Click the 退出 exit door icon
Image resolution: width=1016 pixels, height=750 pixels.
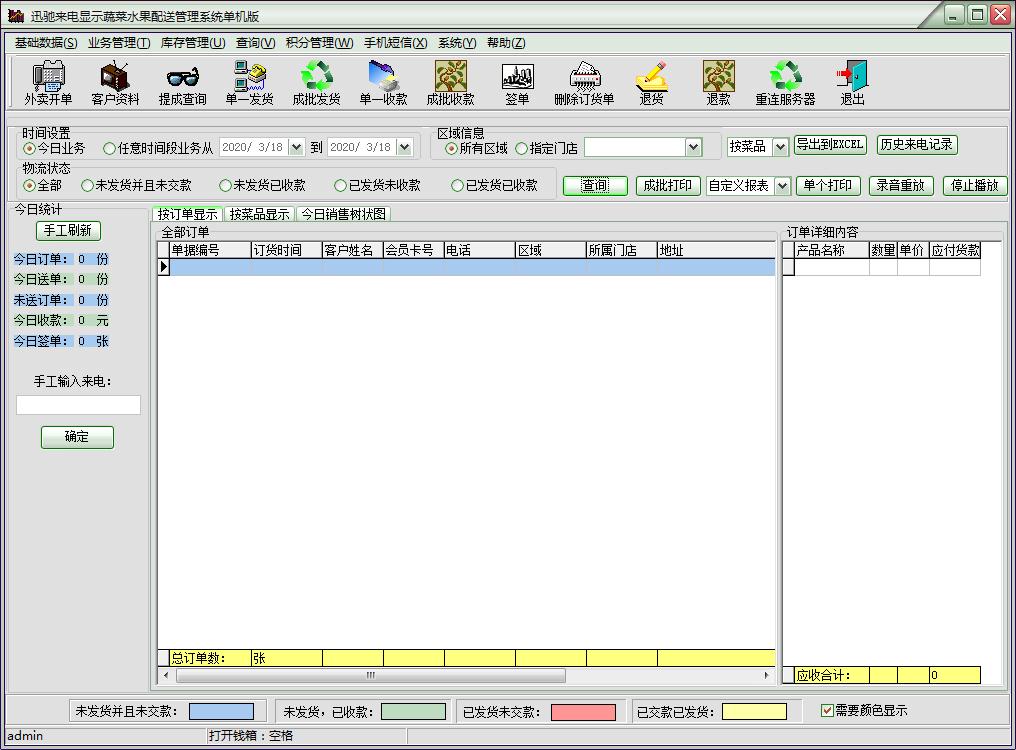click(853, 83)
